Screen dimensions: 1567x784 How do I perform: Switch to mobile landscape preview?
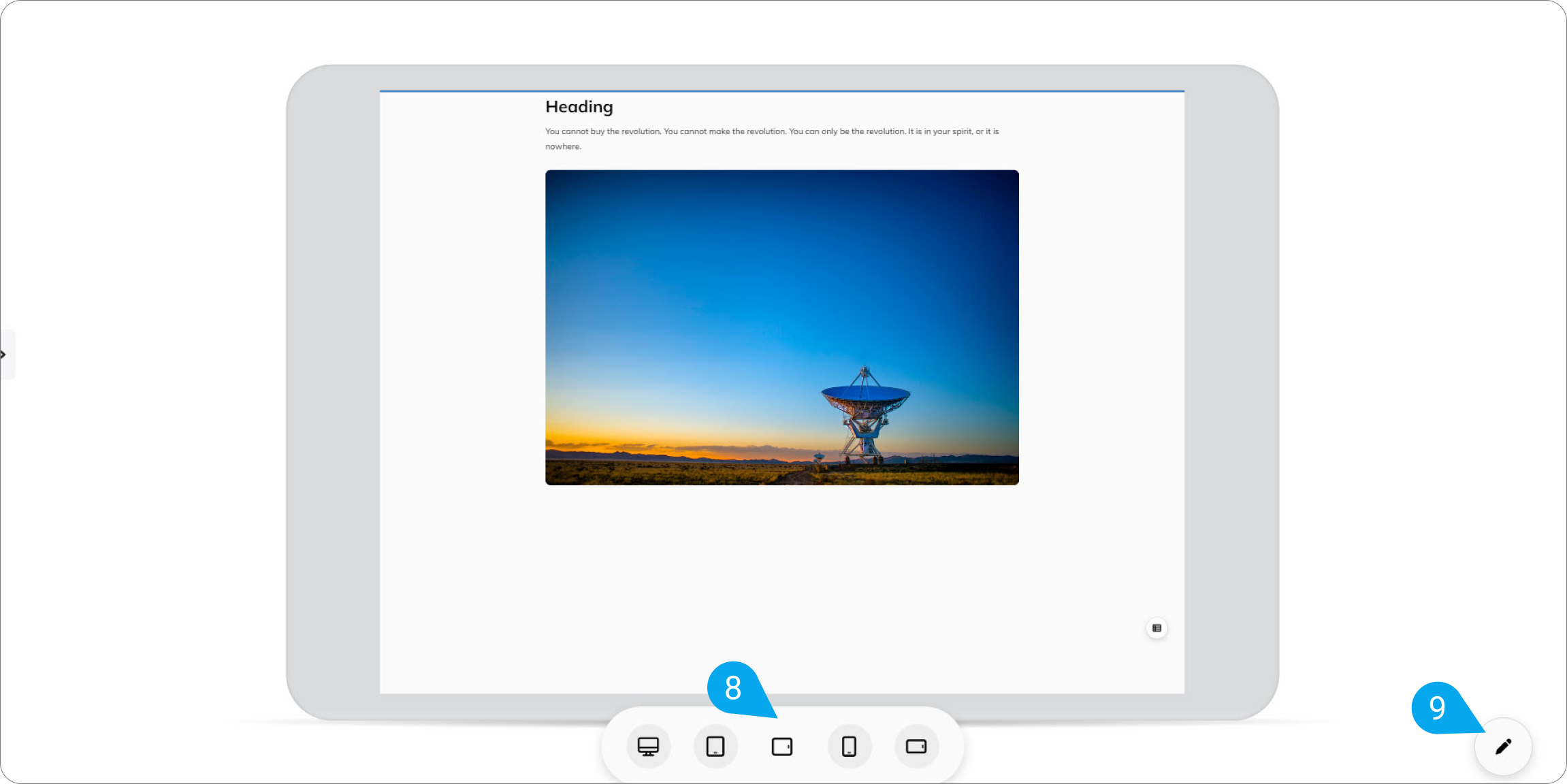pyautogui.click(x=916, y=747)
